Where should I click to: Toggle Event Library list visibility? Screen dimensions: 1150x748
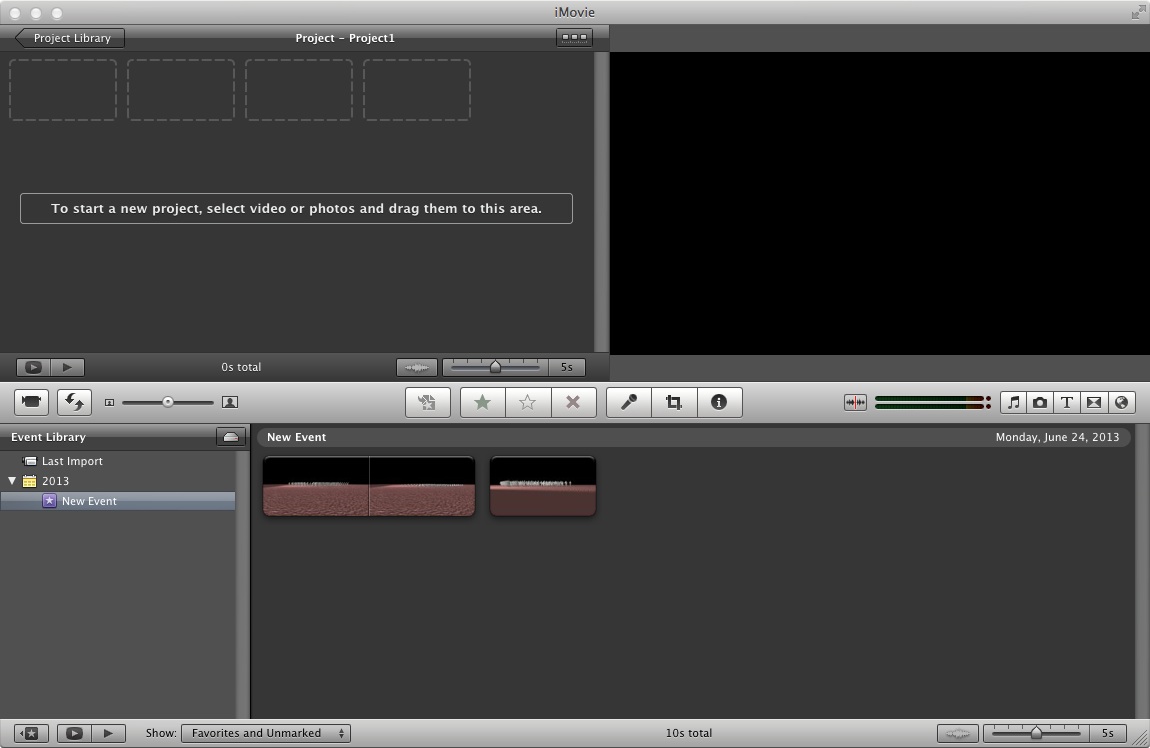[x=32, y=733]
